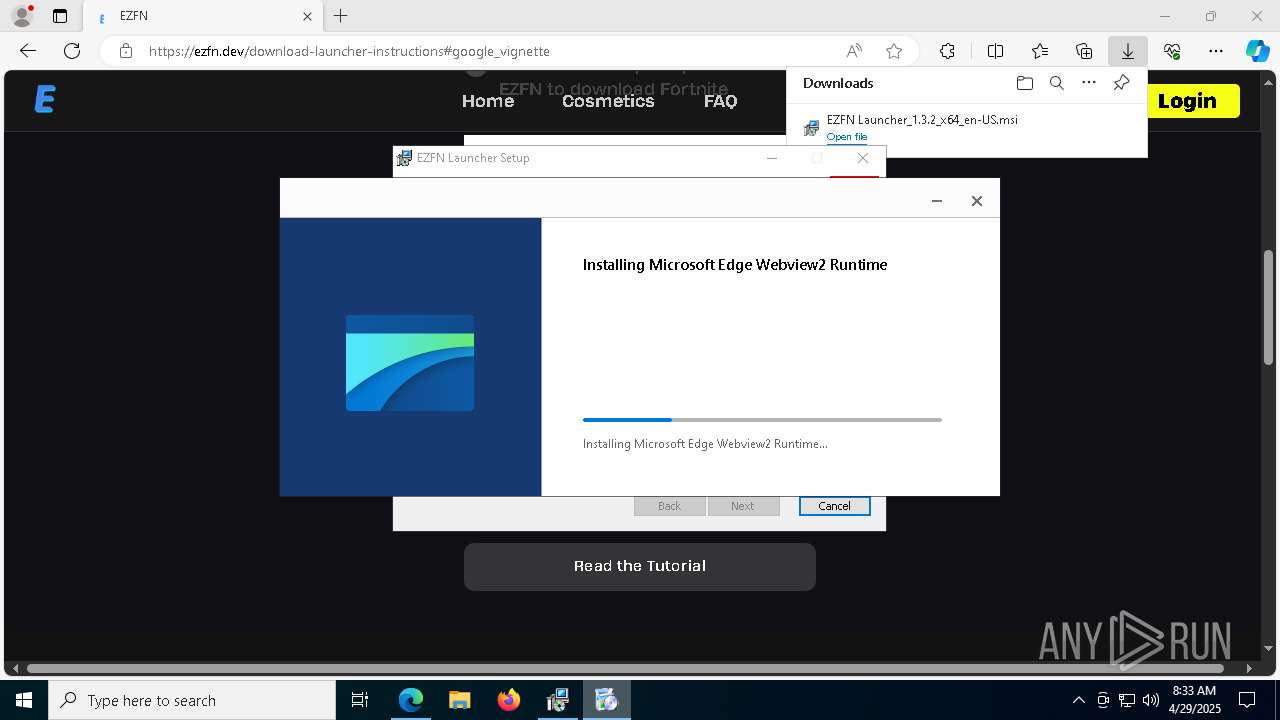
Task: Click the browser profile avatar icon
Action: [x=22, y=16]
